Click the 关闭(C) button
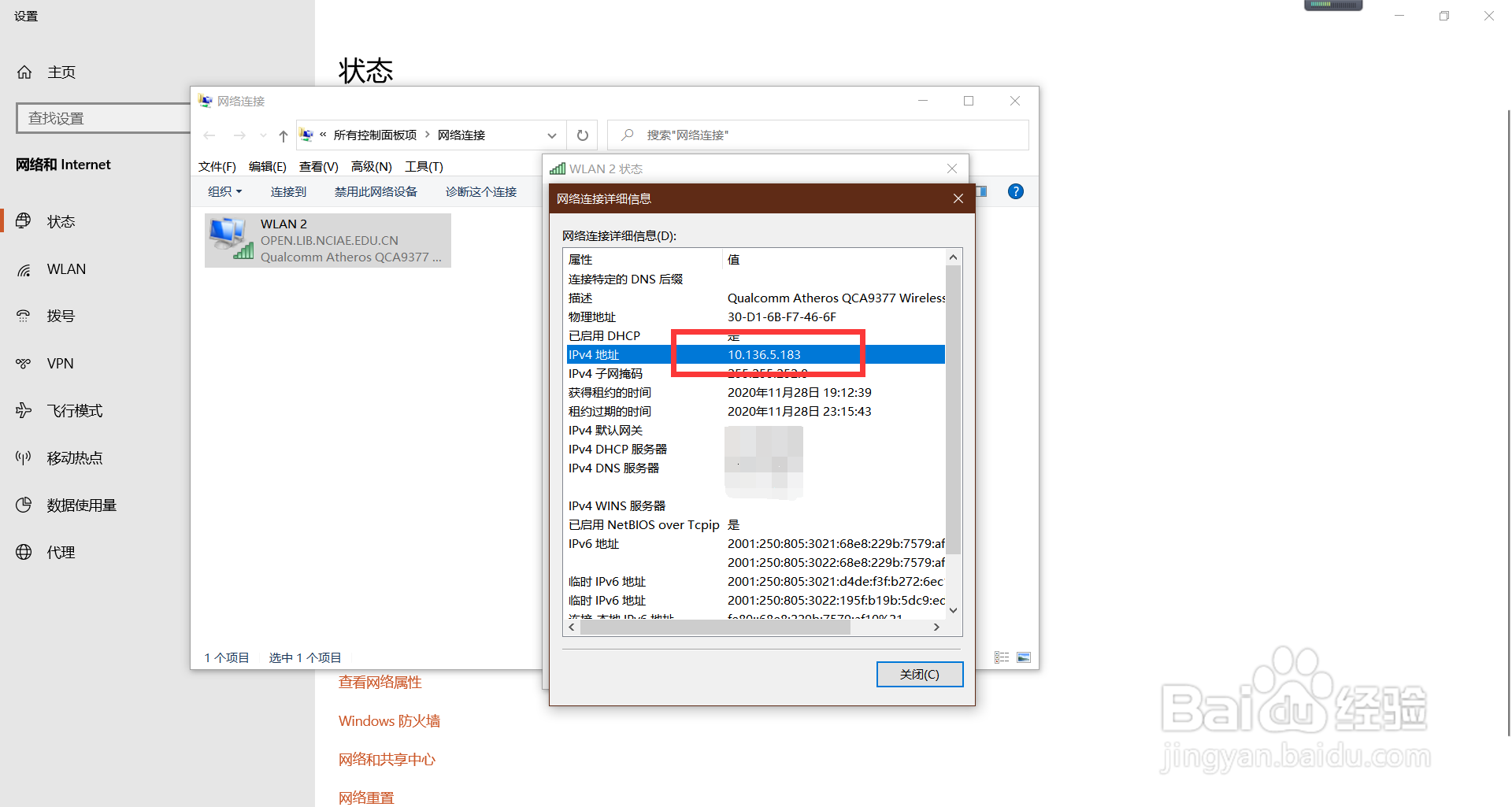 [920, 674]
